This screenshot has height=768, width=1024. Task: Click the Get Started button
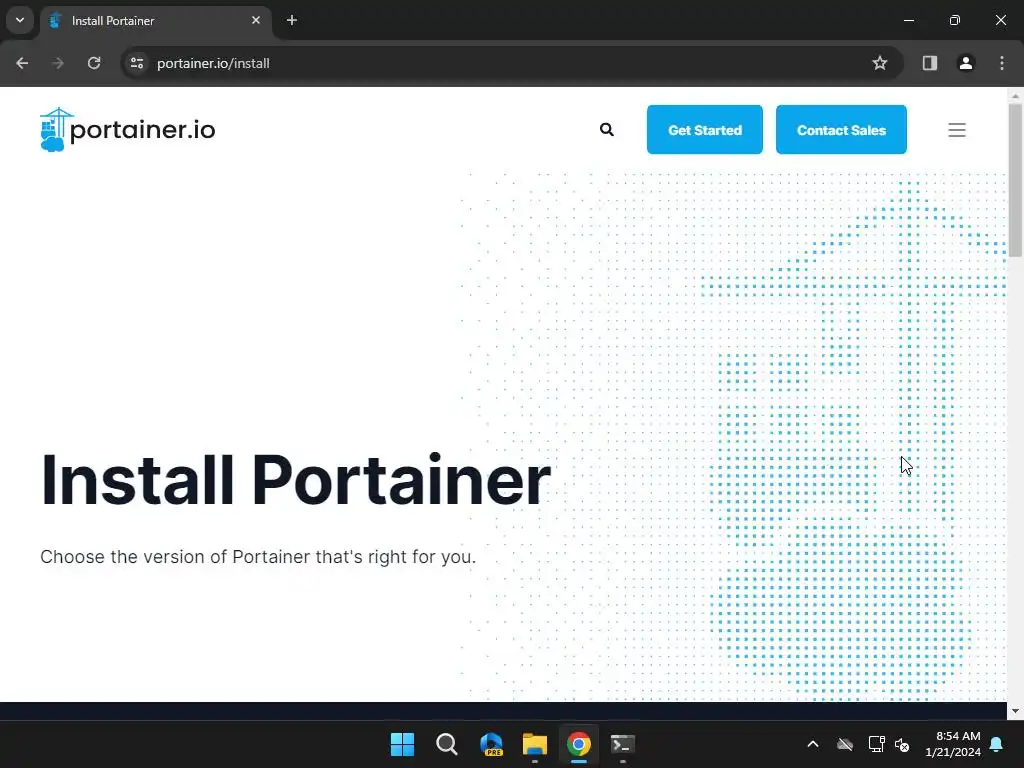(x=705, y=129)
